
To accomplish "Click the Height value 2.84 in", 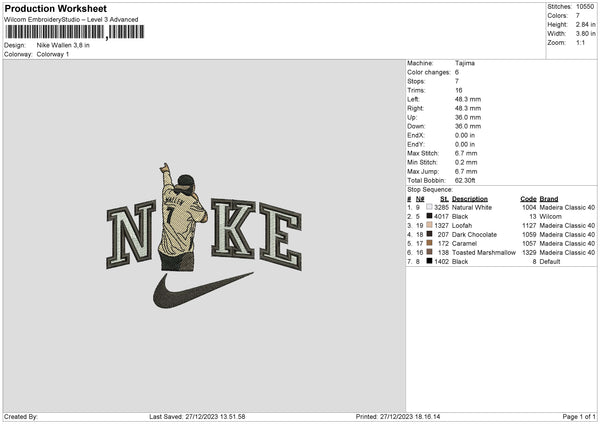I will (585, 24).
